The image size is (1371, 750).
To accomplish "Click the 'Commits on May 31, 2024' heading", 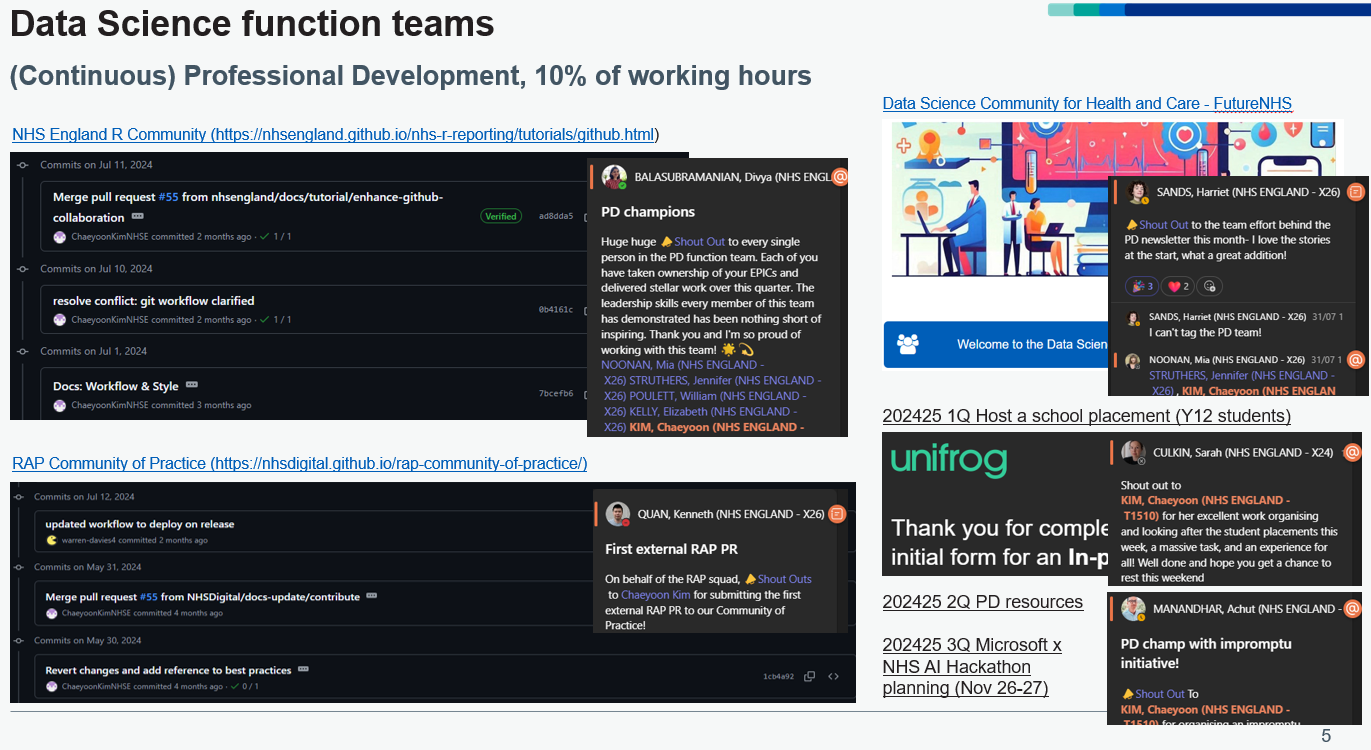I will point(88,567).
